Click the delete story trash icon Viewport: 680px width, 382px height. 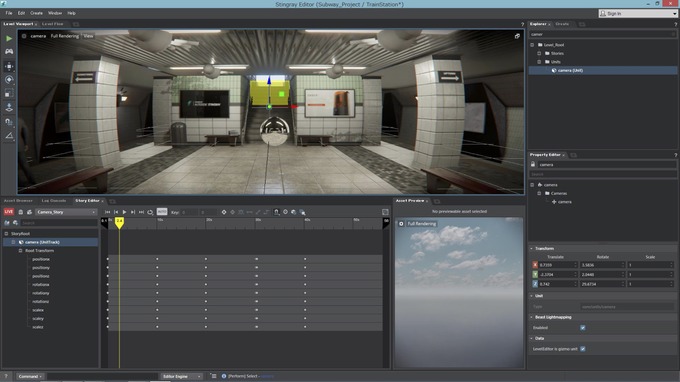pos(20,212)
